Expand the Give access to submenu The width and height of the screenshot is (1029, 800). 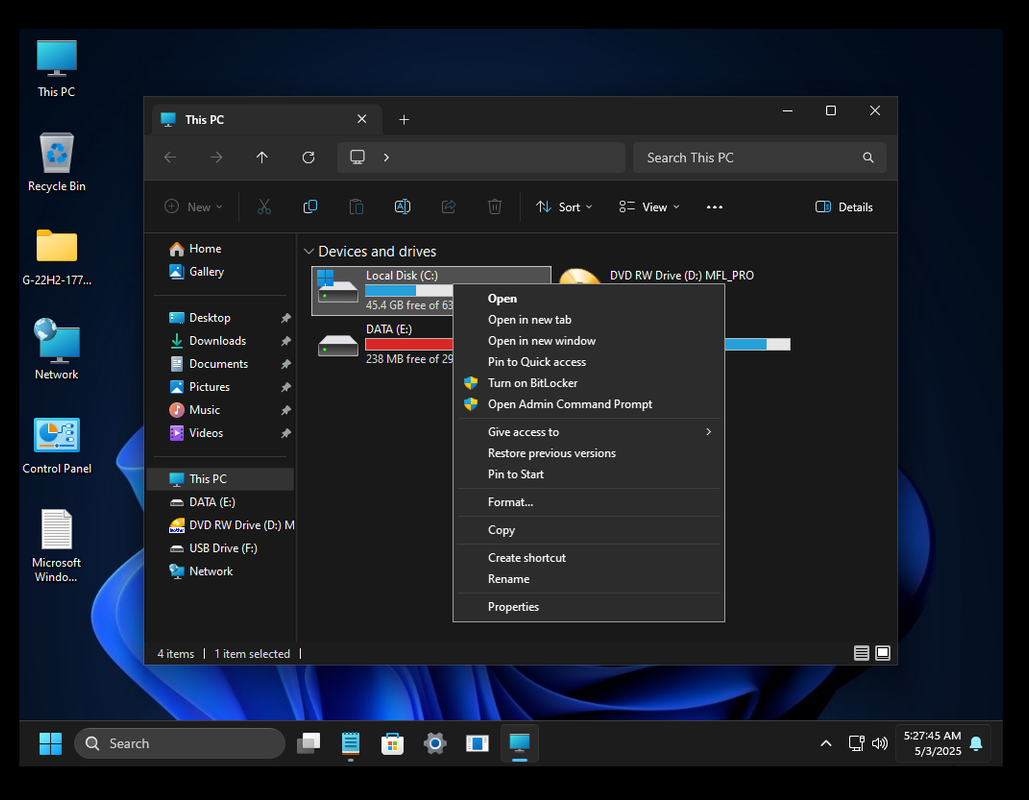click(589, 432)
